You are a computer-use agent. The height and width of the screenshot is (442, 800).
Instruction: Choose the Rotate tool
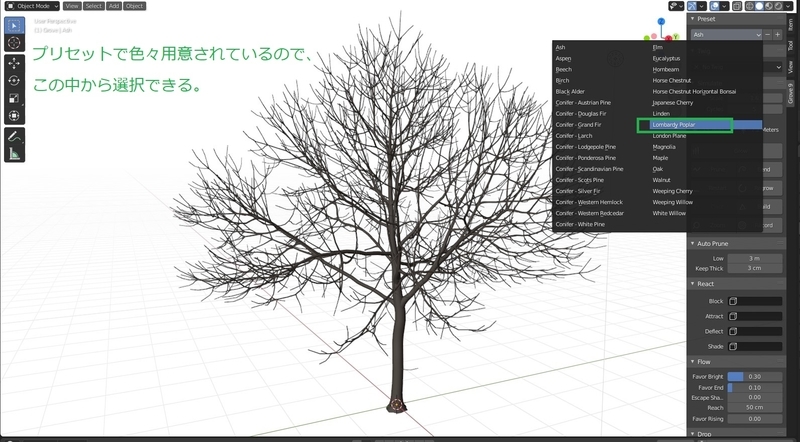point(14,81)
